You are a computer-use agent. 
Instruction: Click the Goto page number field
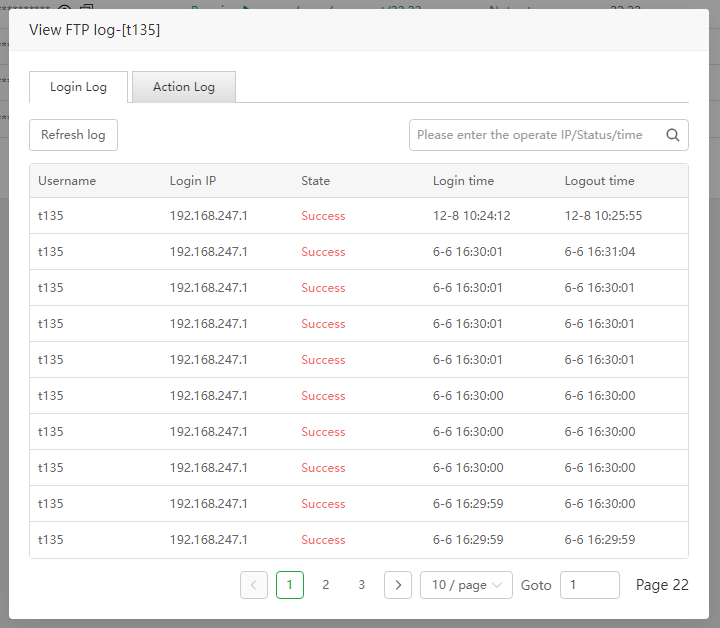tap(590, 585)
